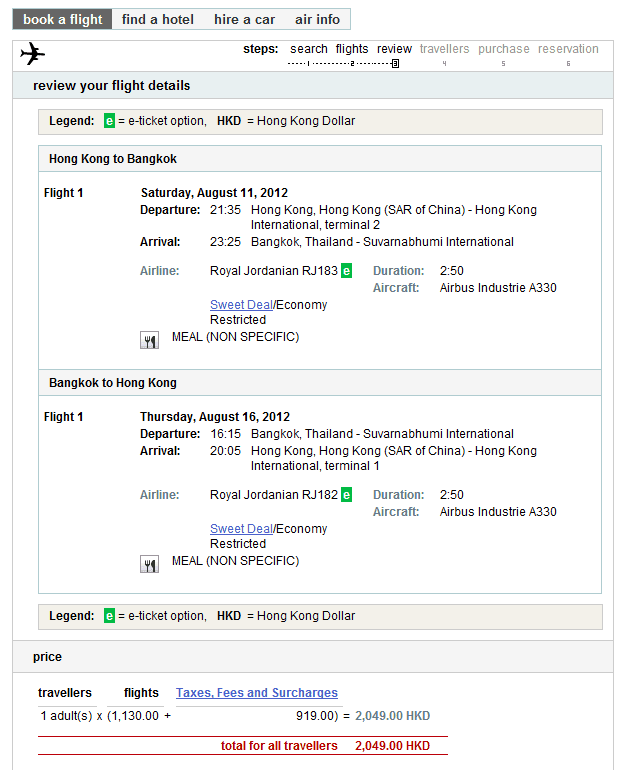Open the Sweet Deal link for flight RJ182
The height and width of the screenshot is (770, 628).
(x=241, y=529)
